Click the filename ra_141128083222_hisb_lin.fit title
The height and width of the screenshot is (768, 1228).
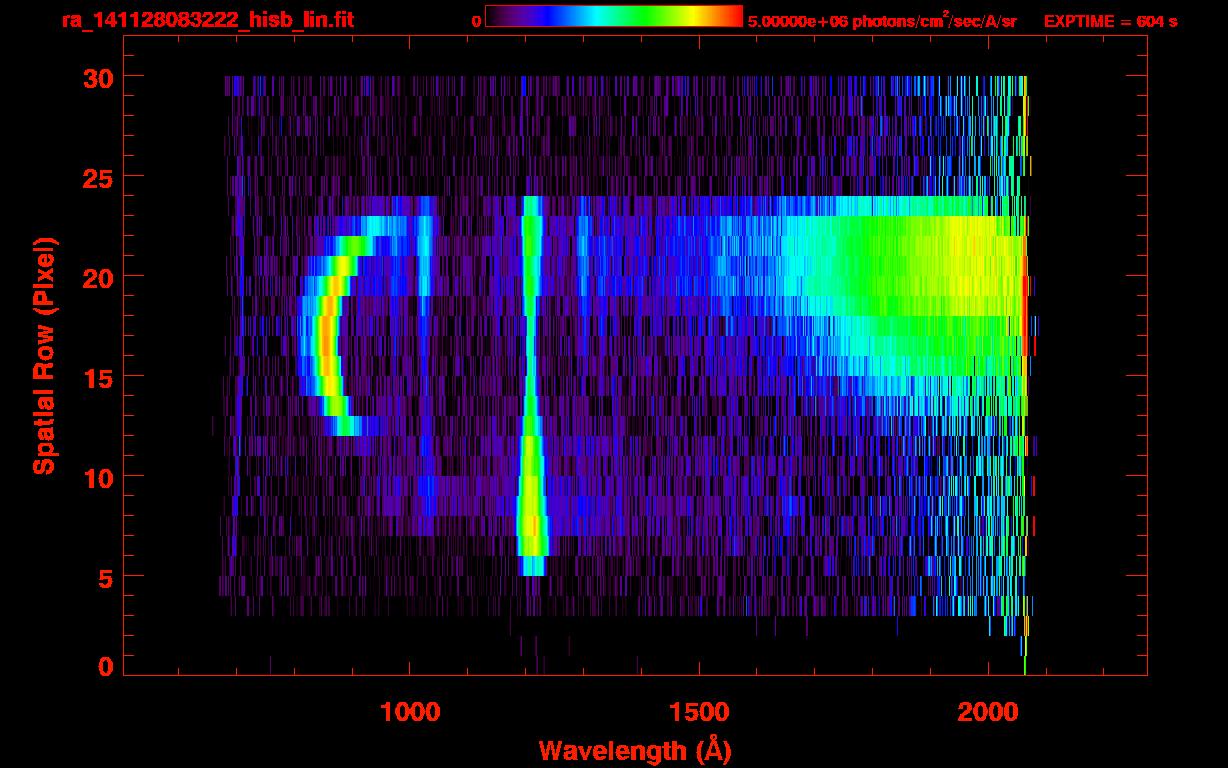(x=207, y=20)
